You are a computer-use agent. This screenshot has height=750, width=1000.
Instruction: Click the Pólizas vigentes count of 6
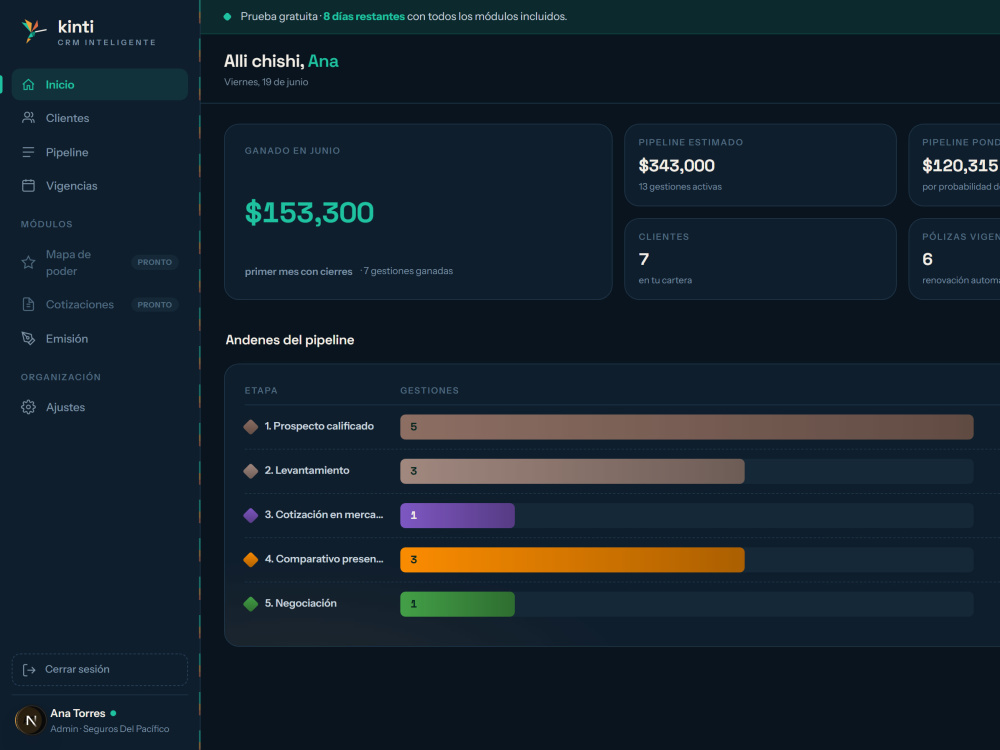pyautogui.click(x=927, y=260)
